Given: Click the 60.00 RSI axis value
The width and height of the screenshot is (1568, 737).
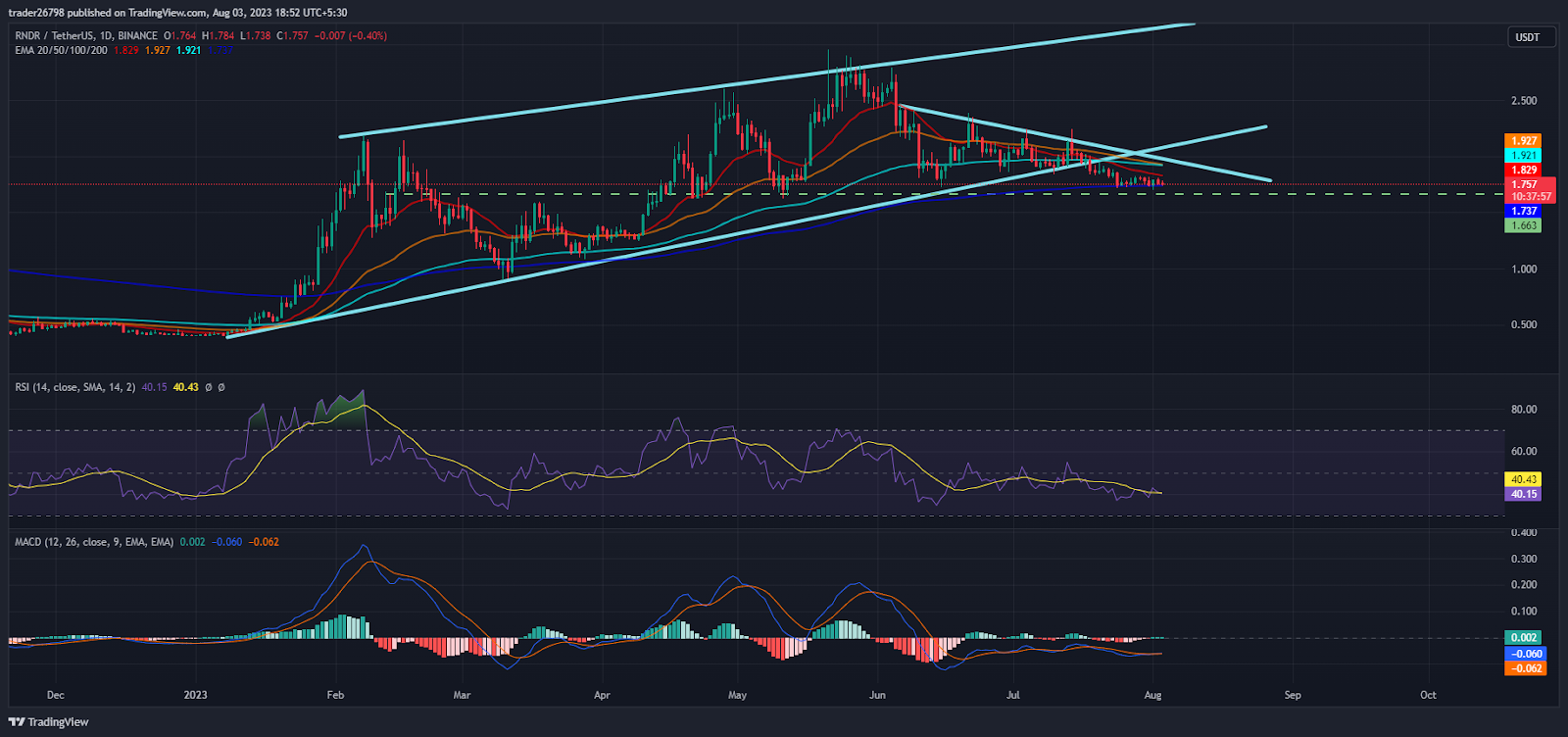Looking at the screenshot, I should (x=1524, y=452).
